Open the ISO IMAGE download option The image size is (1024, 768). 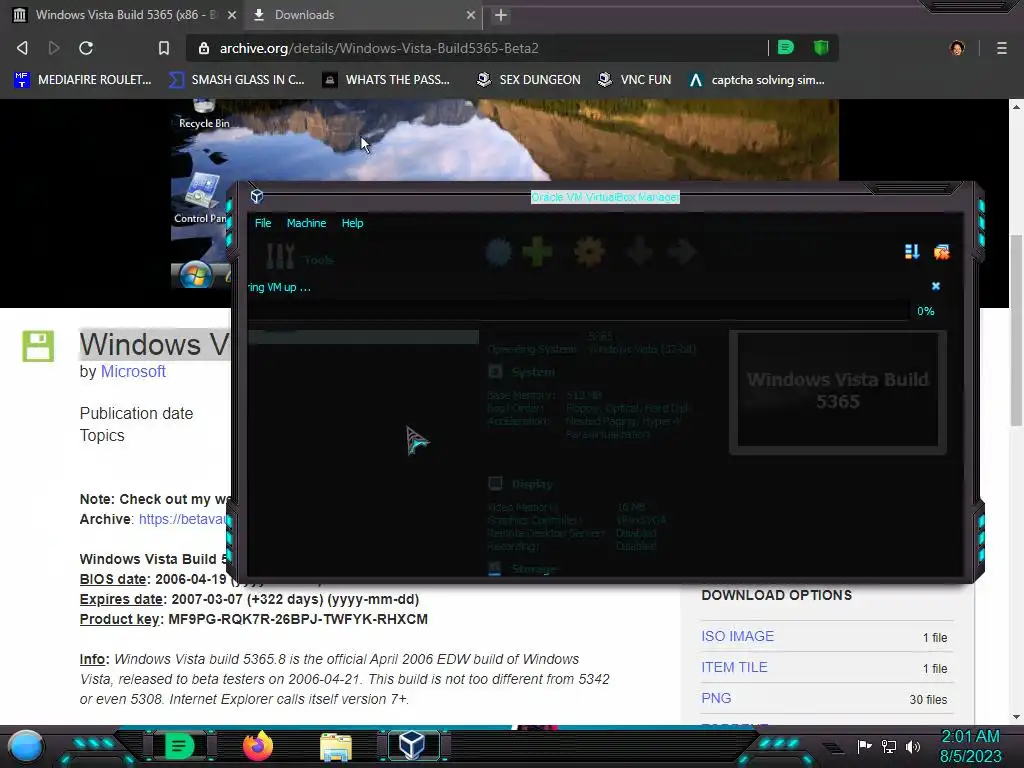(x=737, y=636)
